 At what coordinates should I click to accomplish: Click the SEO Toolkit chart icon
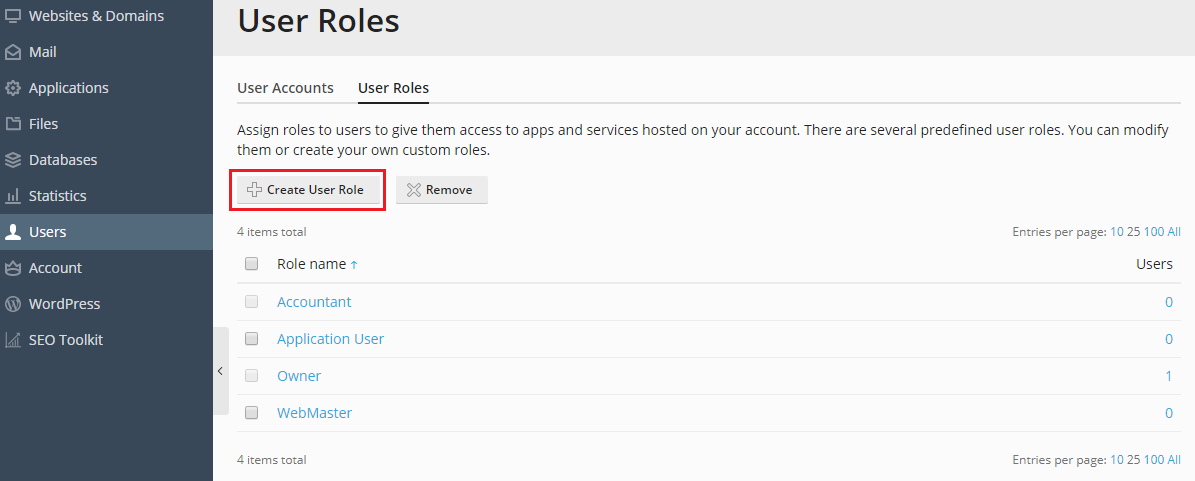pos(13,340)
